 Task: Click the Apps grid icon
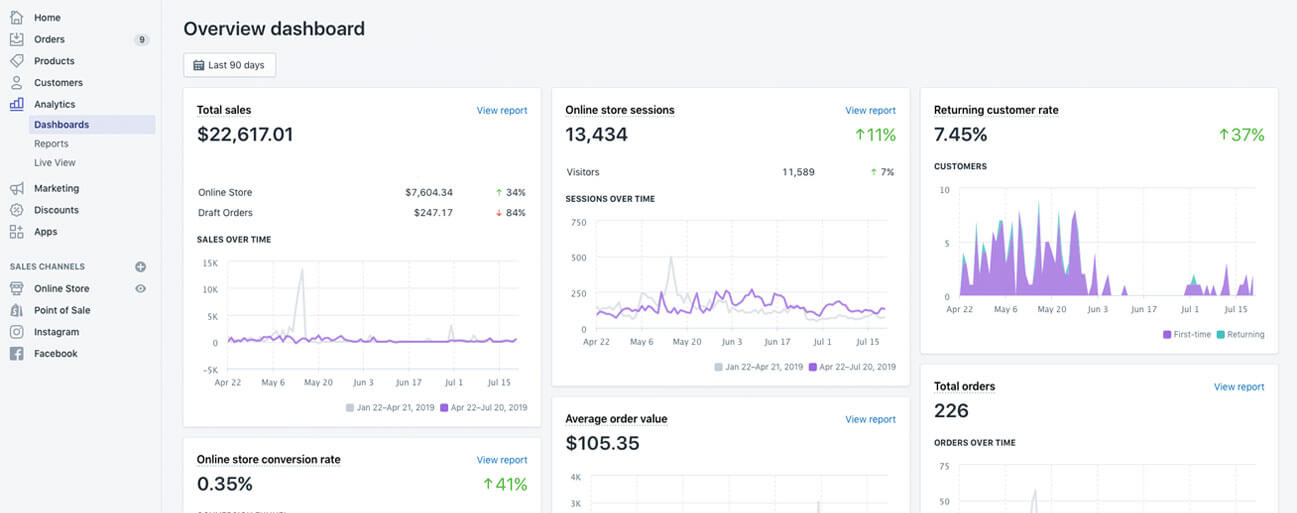tap(16, 232)
